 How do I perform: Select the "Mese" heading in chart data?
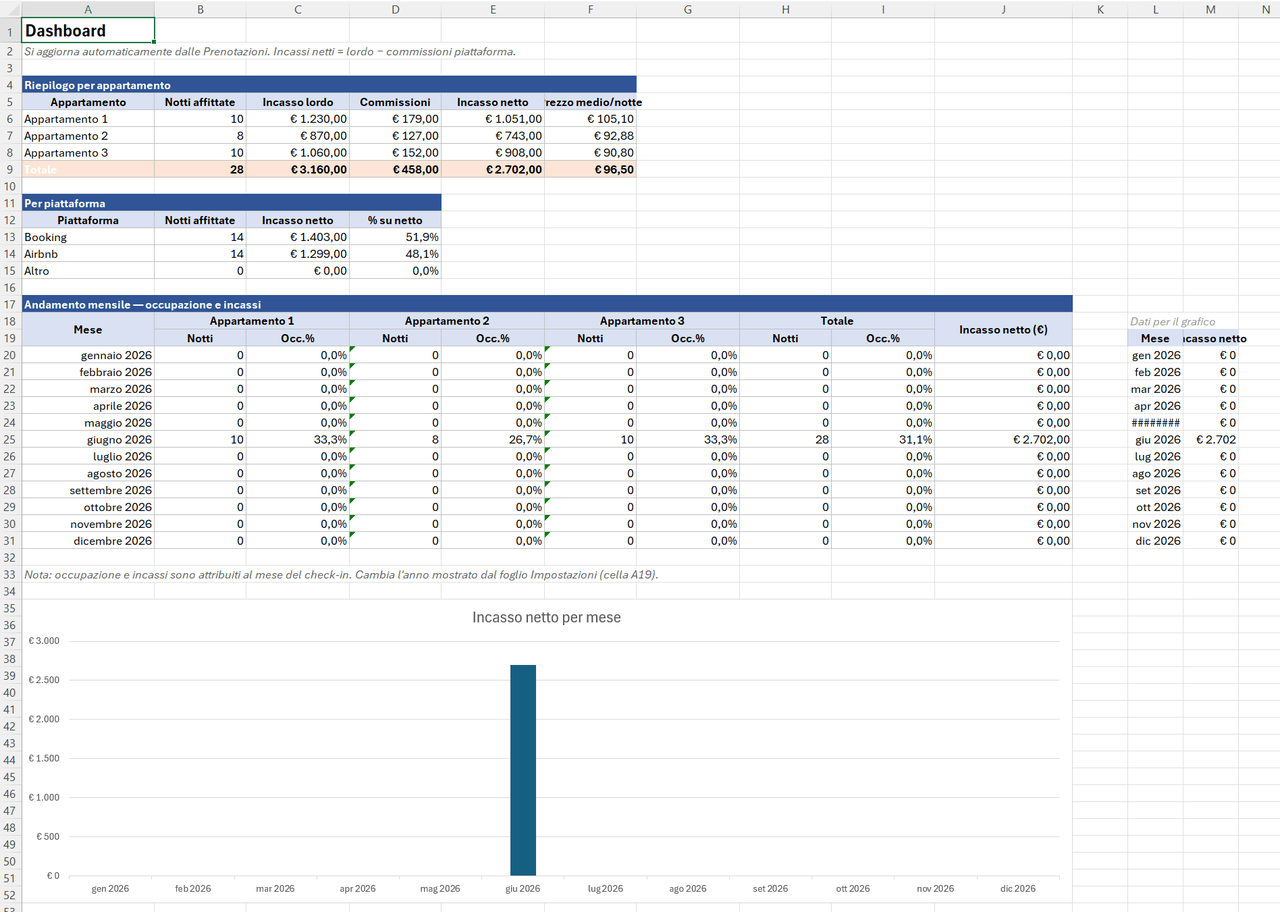1155,338
